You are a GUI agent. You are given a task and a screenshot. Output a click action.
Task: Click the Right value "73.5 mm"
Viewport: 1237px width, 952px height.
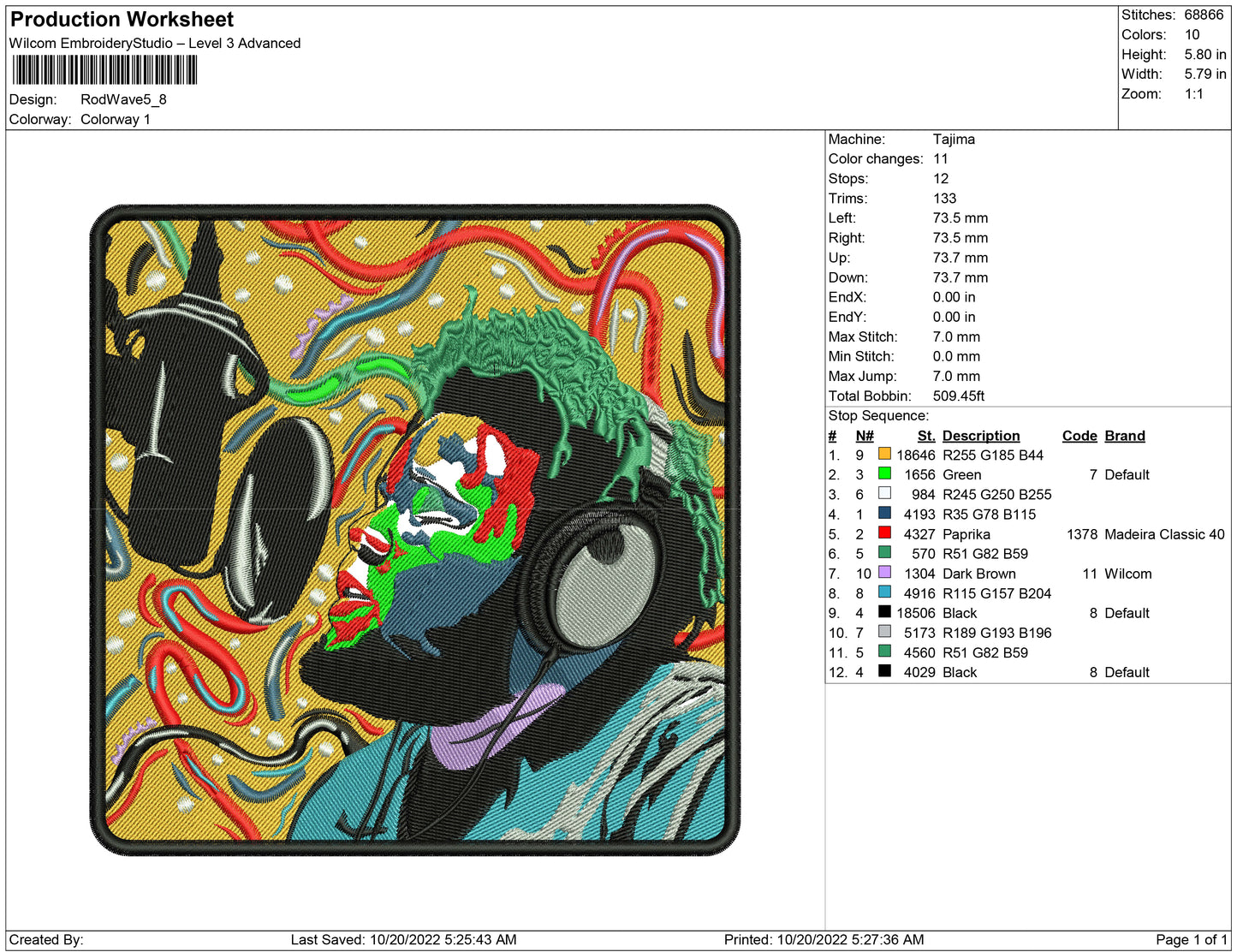960,238
